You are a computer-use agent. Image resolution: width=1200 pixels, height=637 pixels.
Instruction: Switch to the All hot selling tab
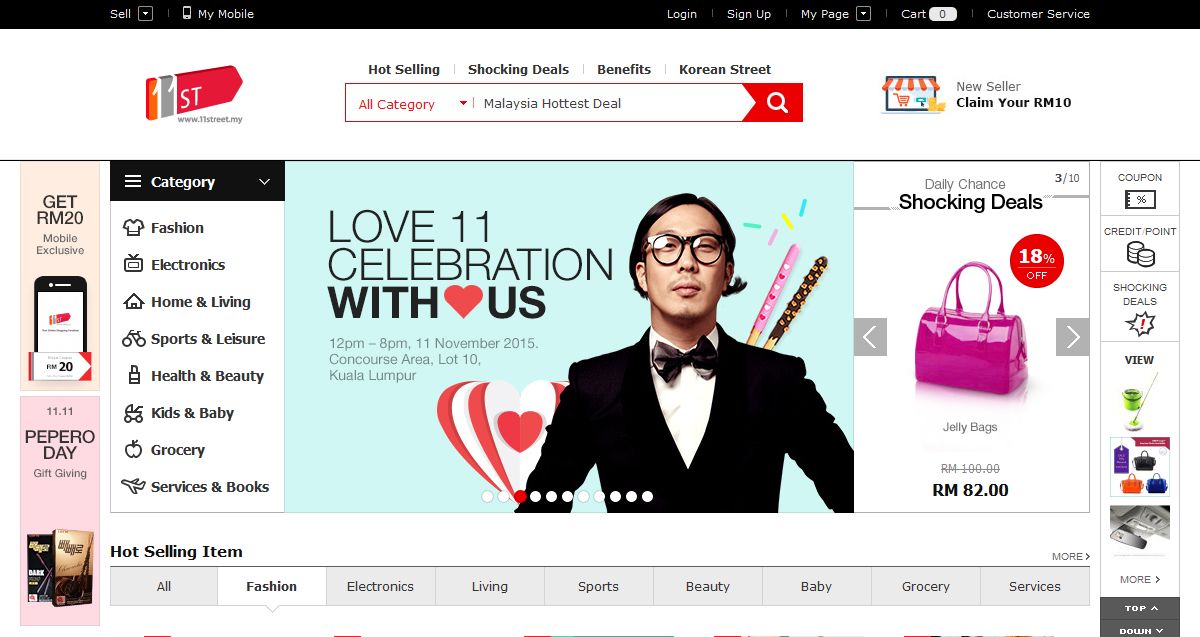[164, 587]
